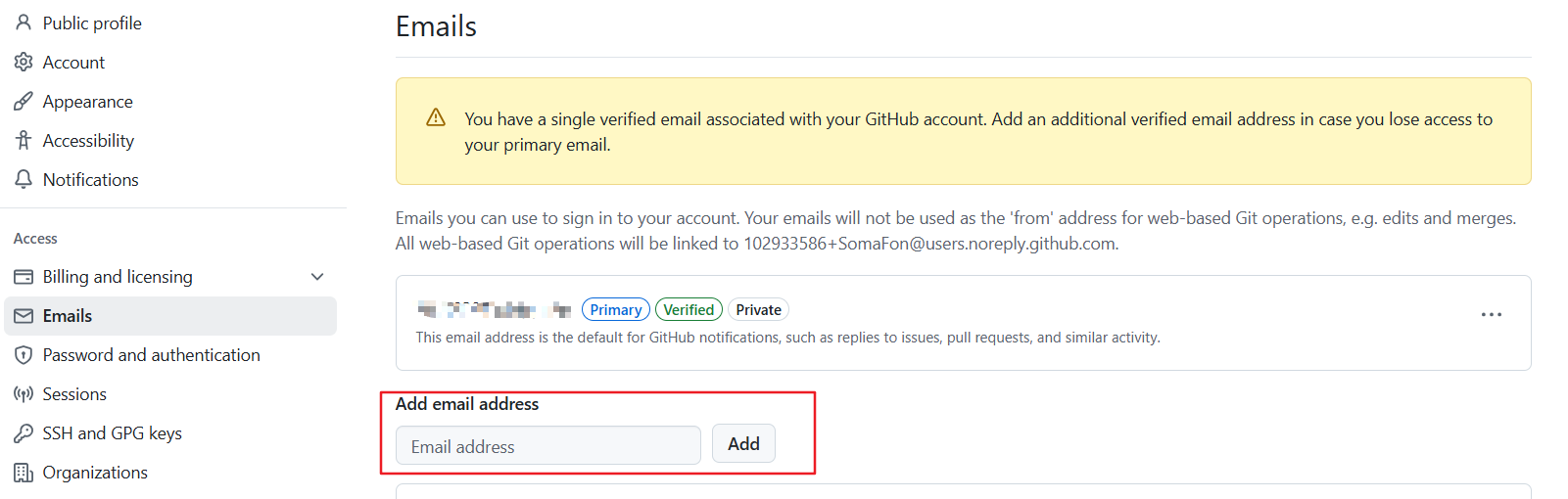The width and height of the screenshot is (1568, 499).
Task: Open the Emails settings page
Action: [68, 316]
